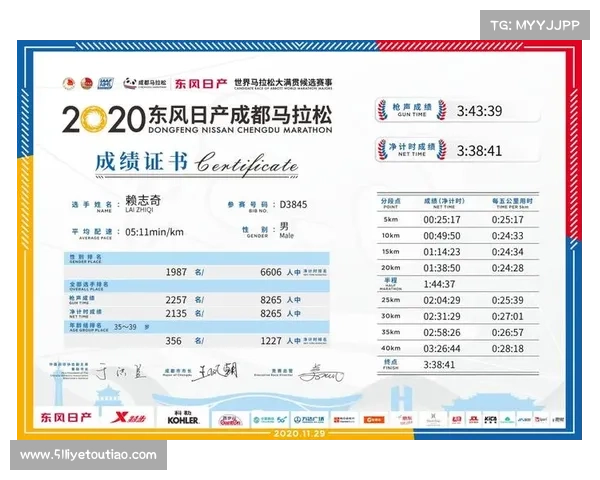
Task: Click the age group range 35~39
Action: coord(125,327)
